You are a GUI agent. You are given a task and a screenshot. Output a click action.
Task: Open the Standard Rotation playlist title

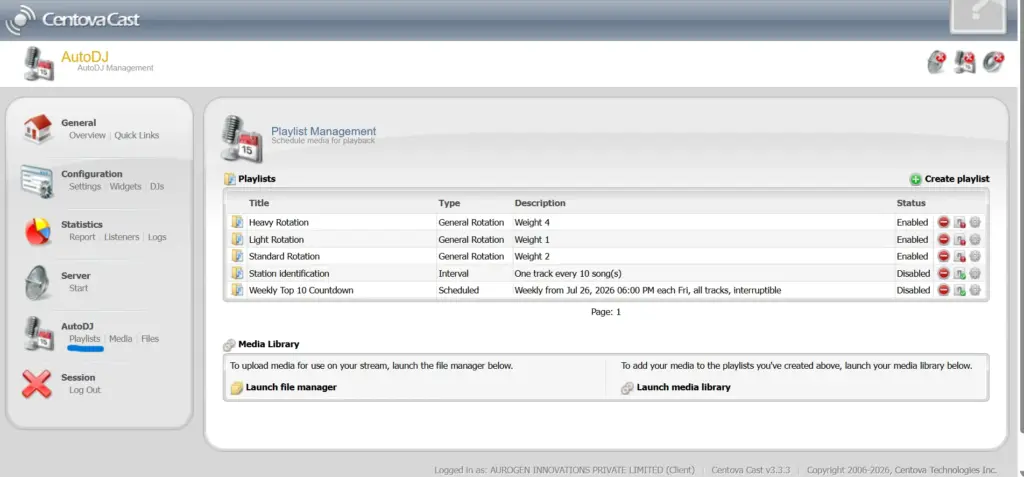coord(284,257)
